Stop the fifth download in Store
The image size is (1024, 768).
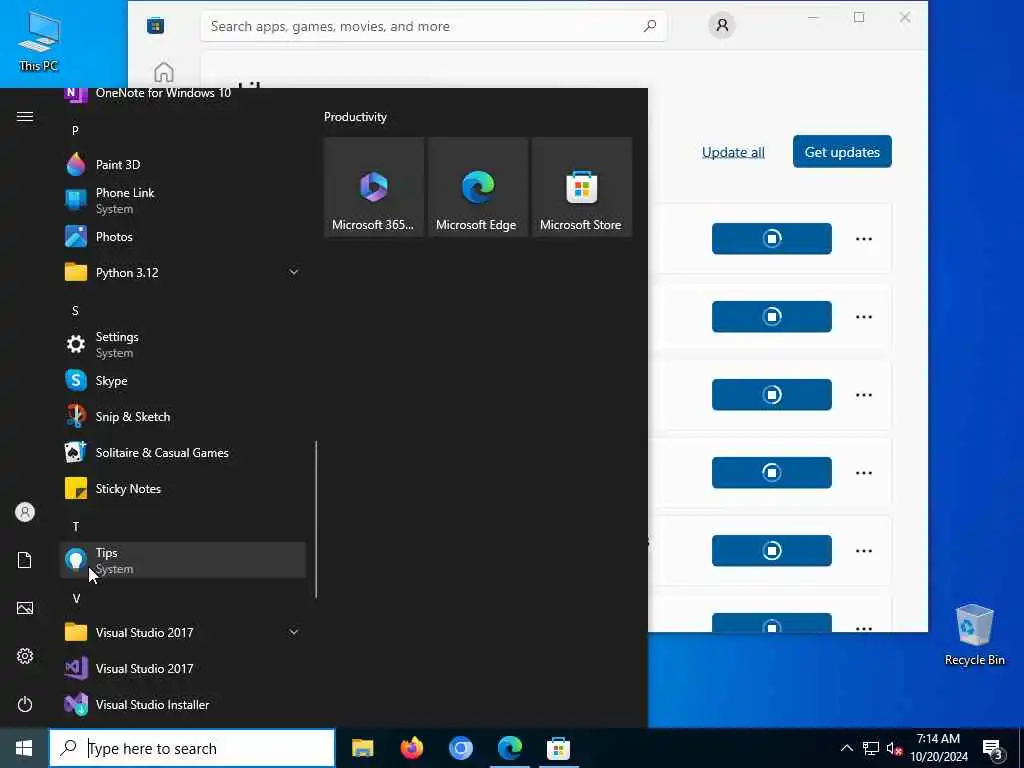(x=771, y=551)
